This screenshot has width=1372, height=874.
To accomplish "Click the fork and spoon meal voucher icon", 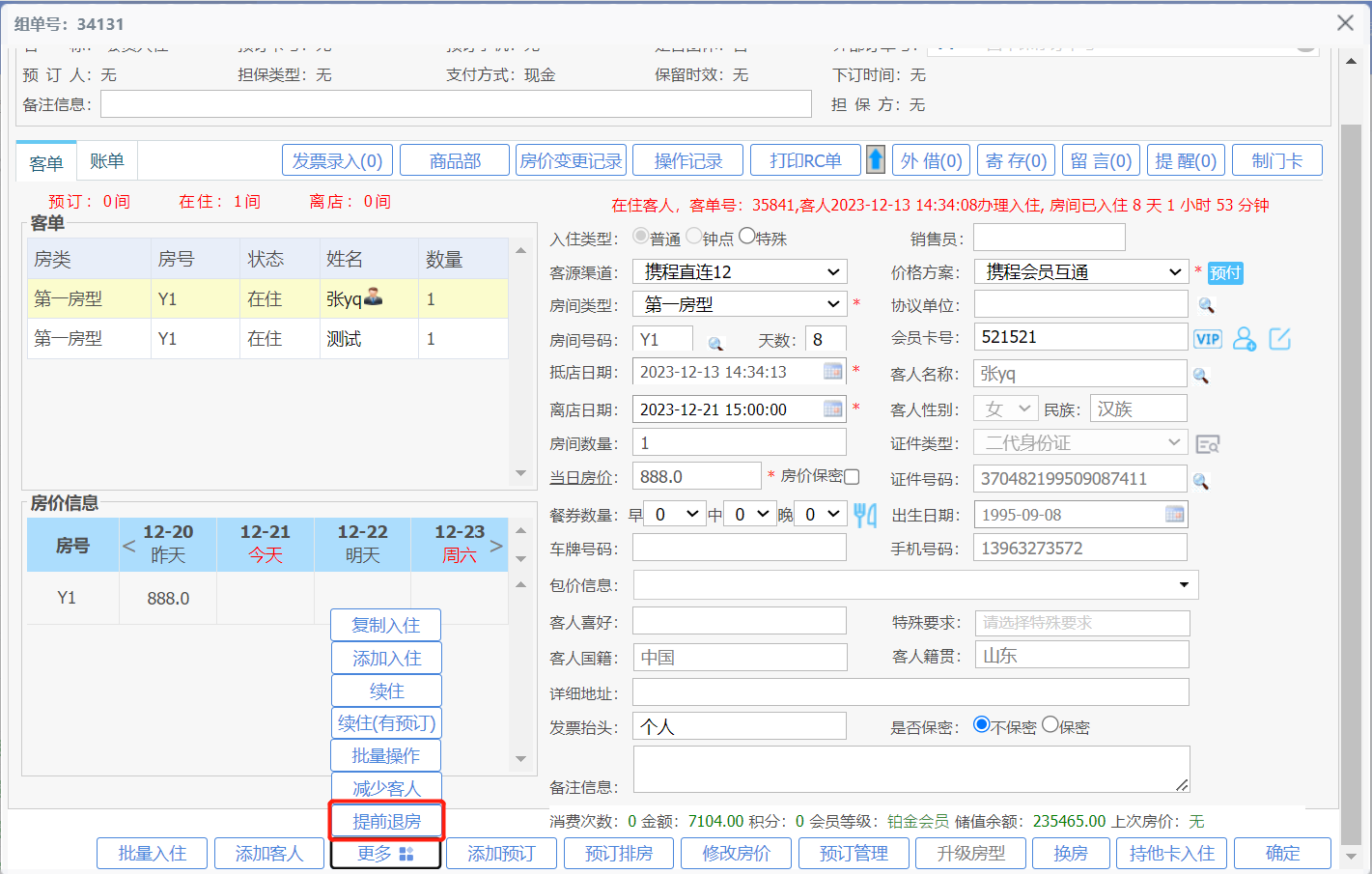I will 865,515.
